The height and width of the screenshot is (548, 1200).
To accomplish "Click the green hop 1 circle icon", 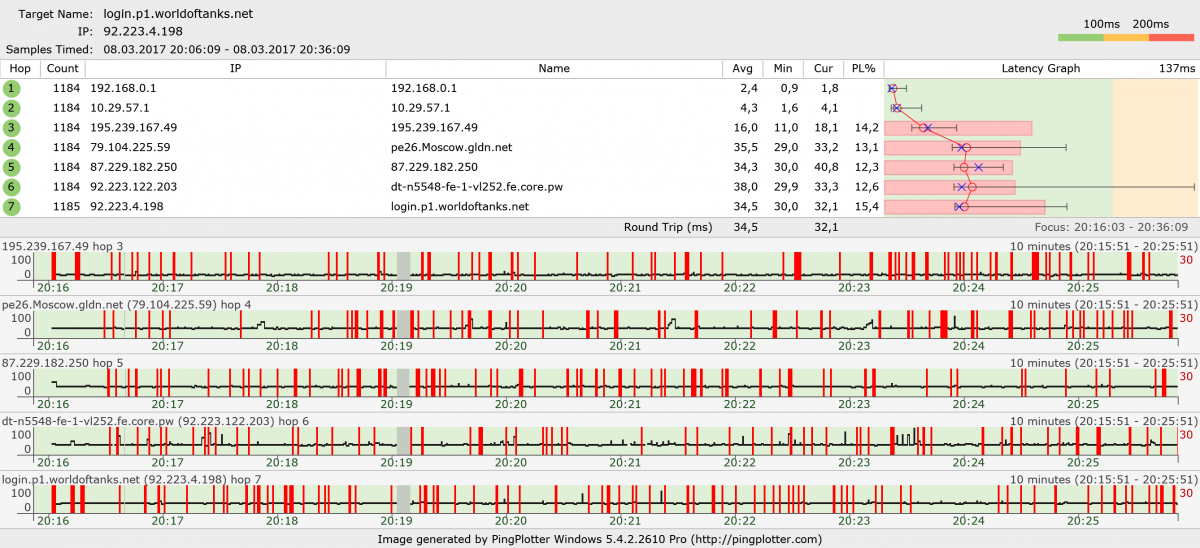I will [11, 88].
